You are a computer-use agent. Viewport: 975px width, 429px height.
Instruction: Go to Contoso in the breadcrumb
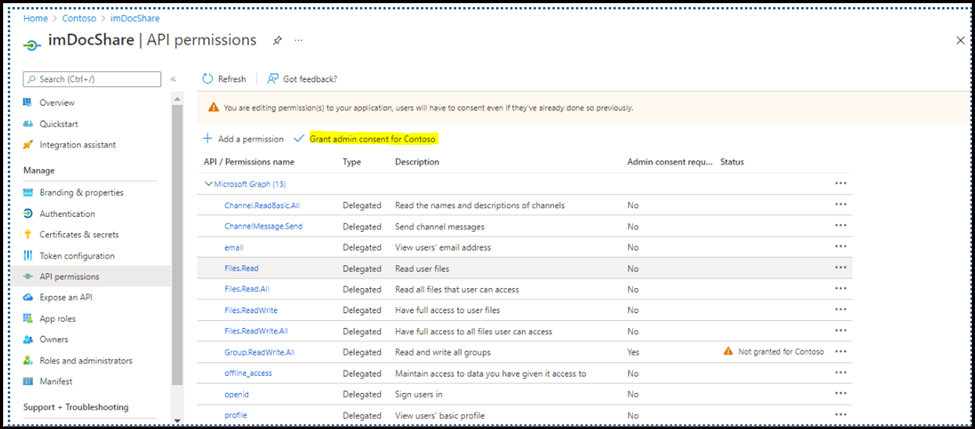pyautogui.click(x=78, y=19)
